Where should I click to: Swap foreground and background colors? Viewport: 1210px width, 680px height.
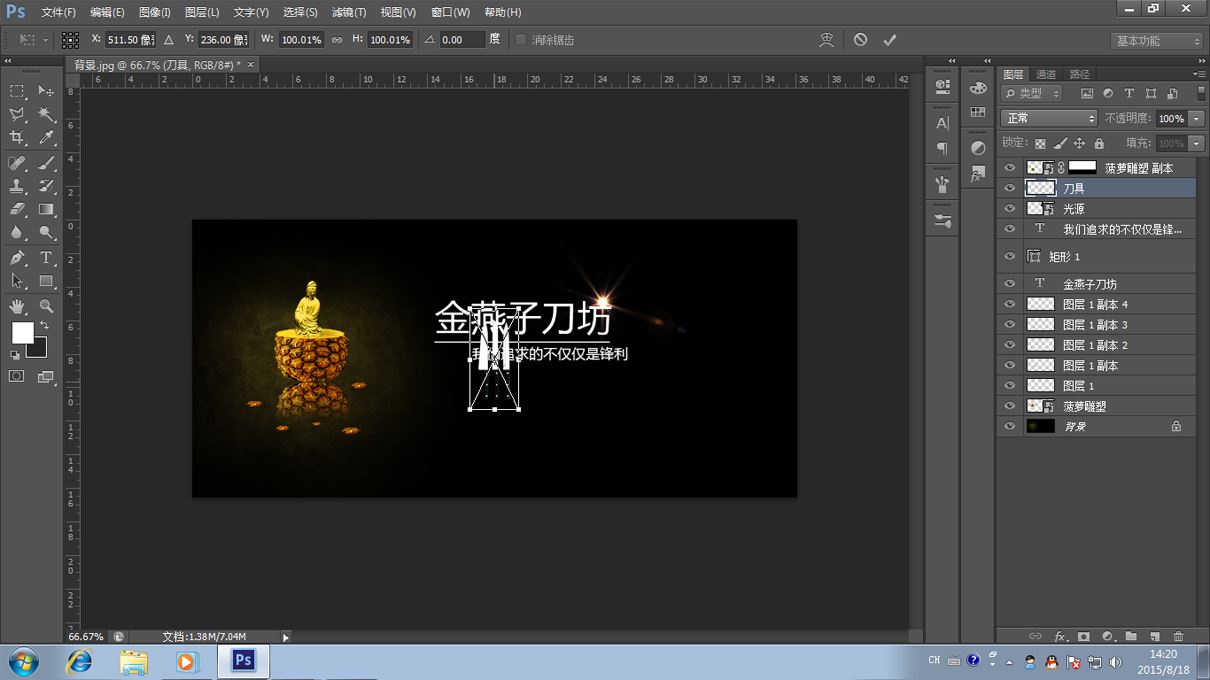pos(44,326)
